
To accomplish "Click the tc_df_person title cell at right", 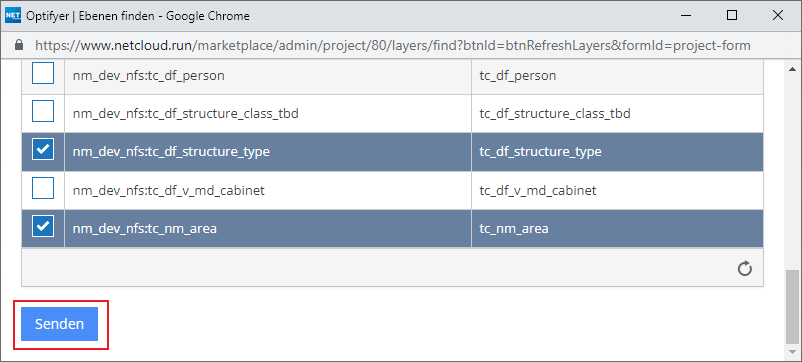I will [x=617, y=76].
